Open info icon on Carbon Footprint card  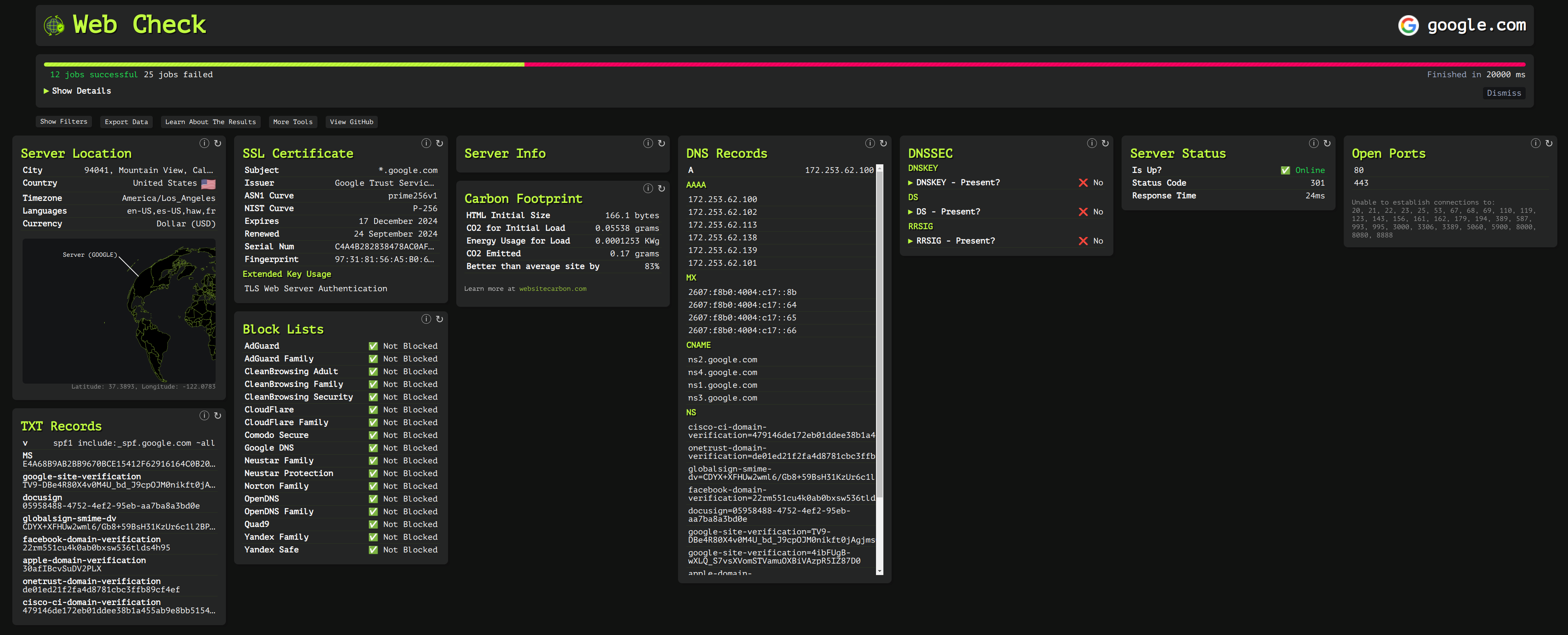[648, 188]
